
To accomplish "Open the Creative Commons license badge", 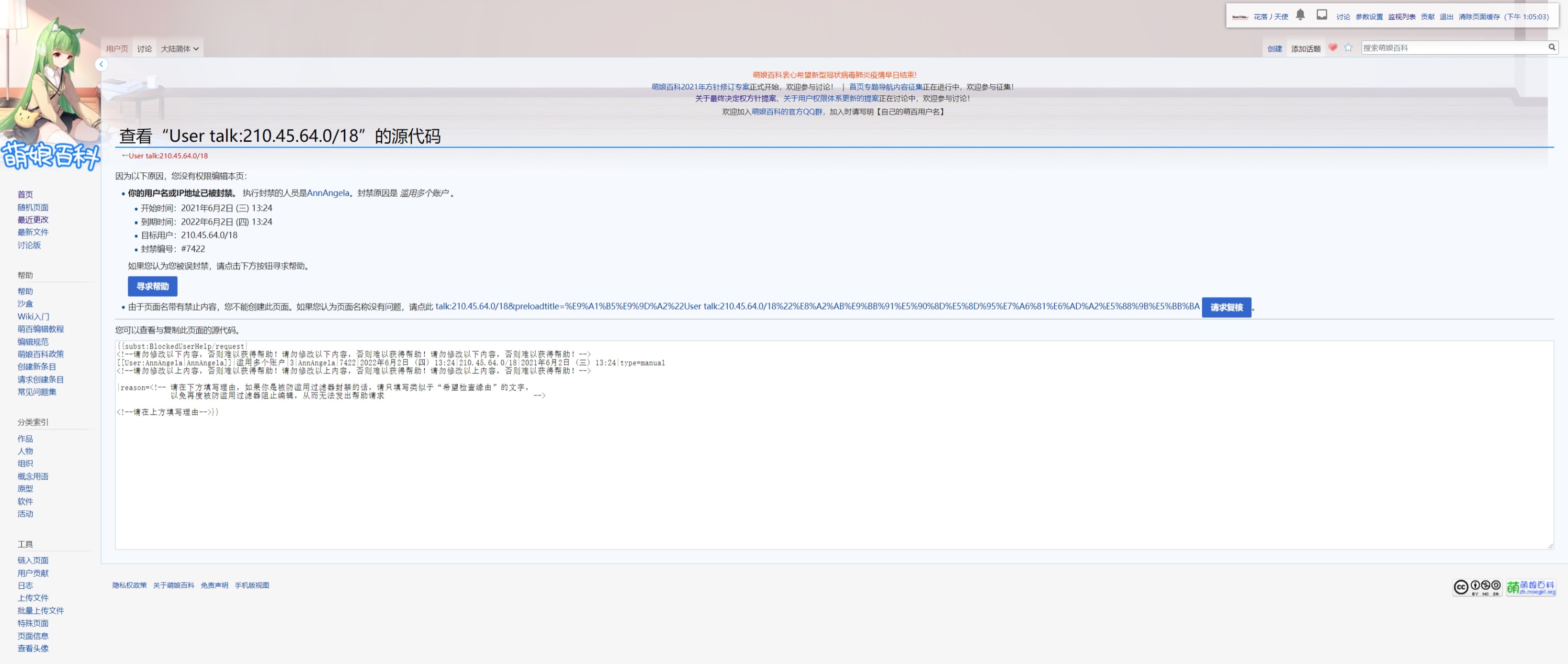I will tap(1477, 587).
